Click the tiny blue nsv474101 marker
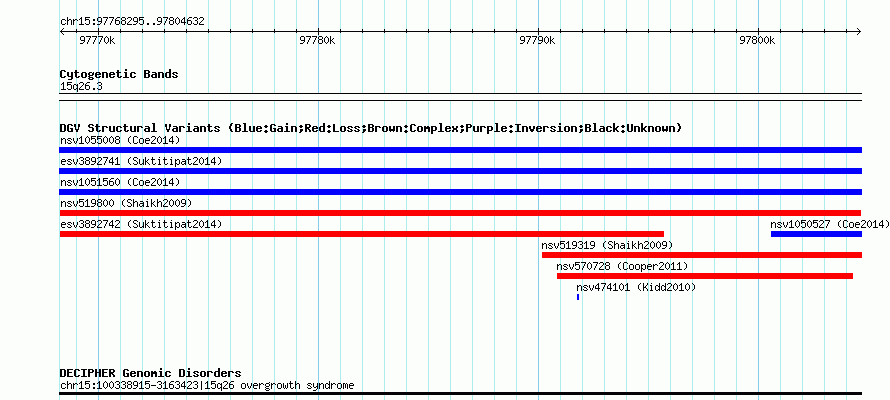This screenshot has height=400, width=890. pos(578,297)
